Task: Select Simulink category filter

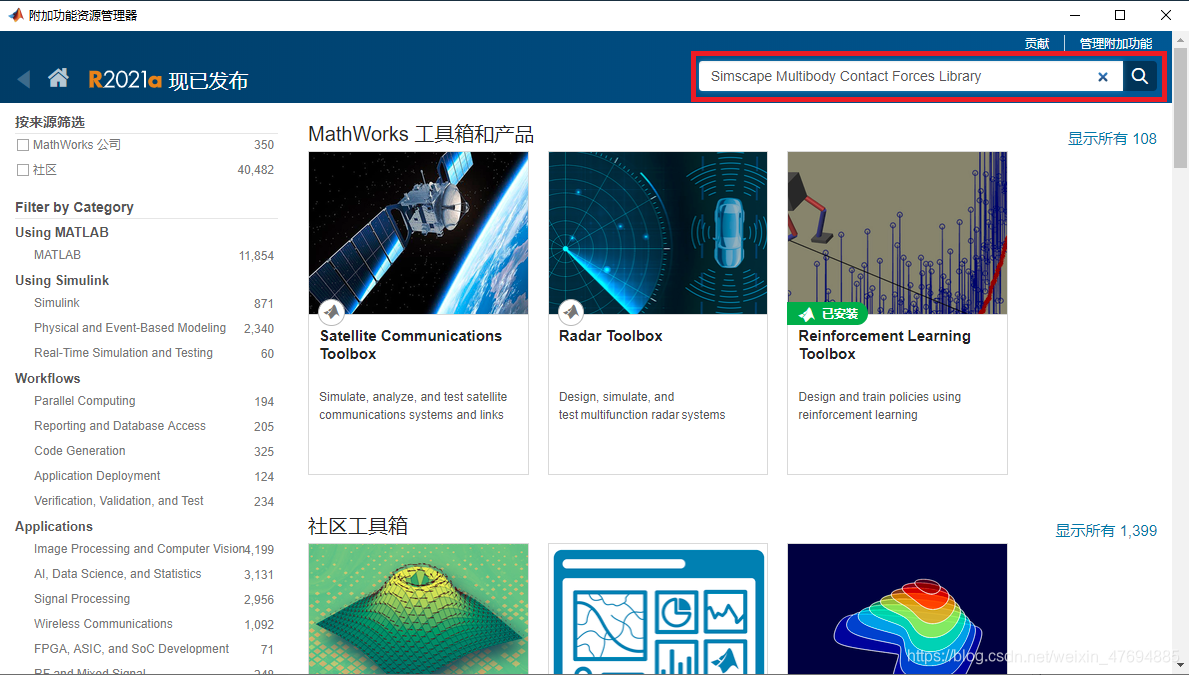Action: [x=57, y=303]
